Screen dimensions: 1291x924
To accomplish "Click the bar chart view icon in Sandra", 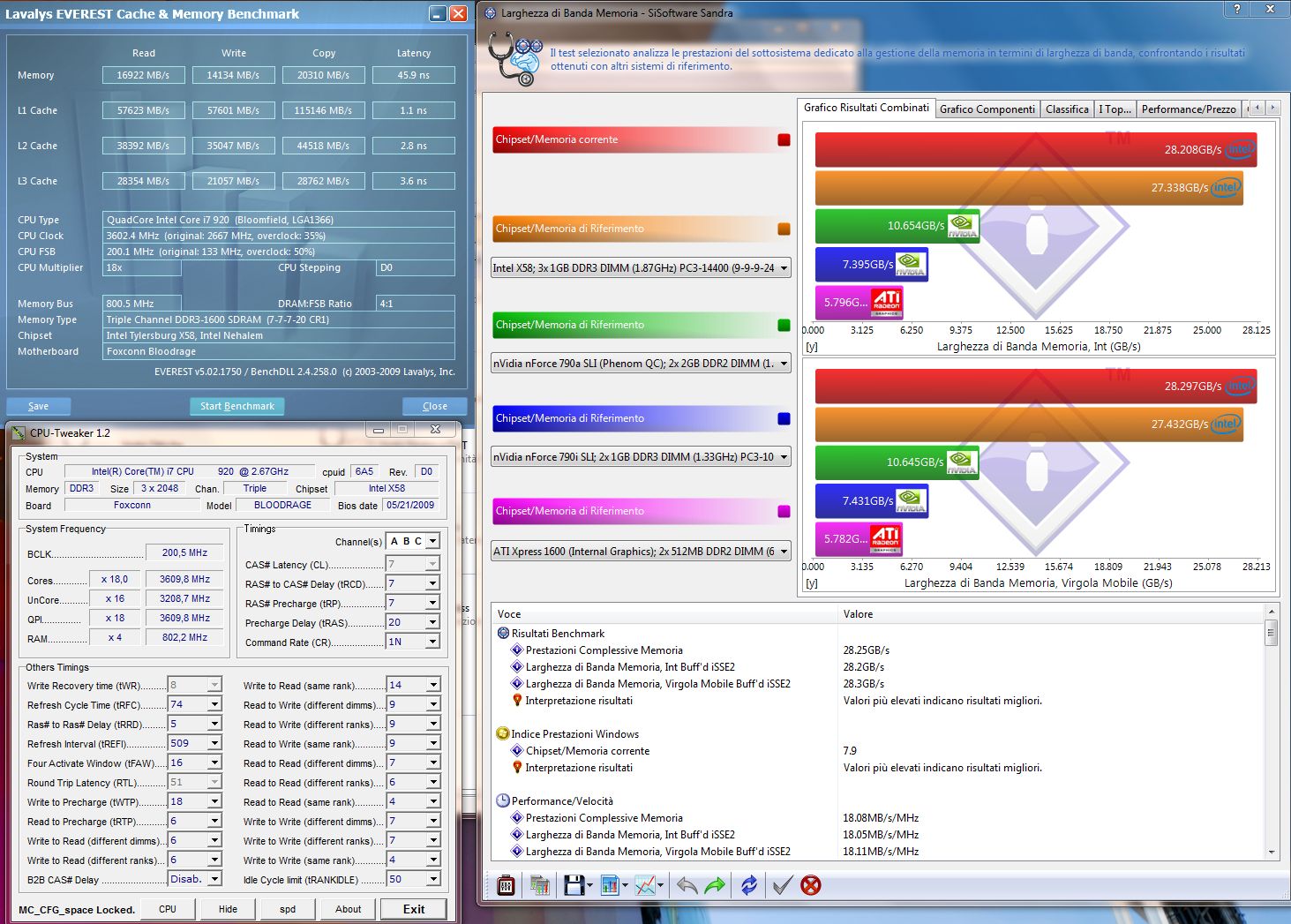I will (x=609, y=885).
